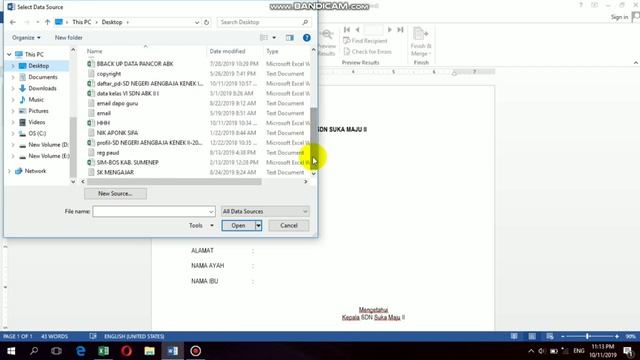Click Find Recipient in Word ribbon
Screen dimensions: 640x360
tap(365, 41)
